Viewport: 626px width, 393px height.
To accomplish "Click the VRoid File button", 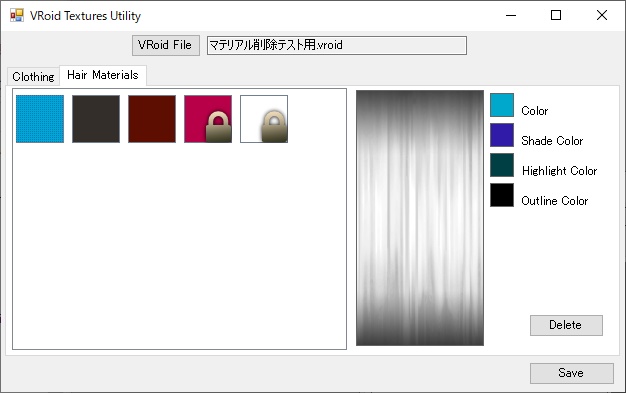I will 166,45.
